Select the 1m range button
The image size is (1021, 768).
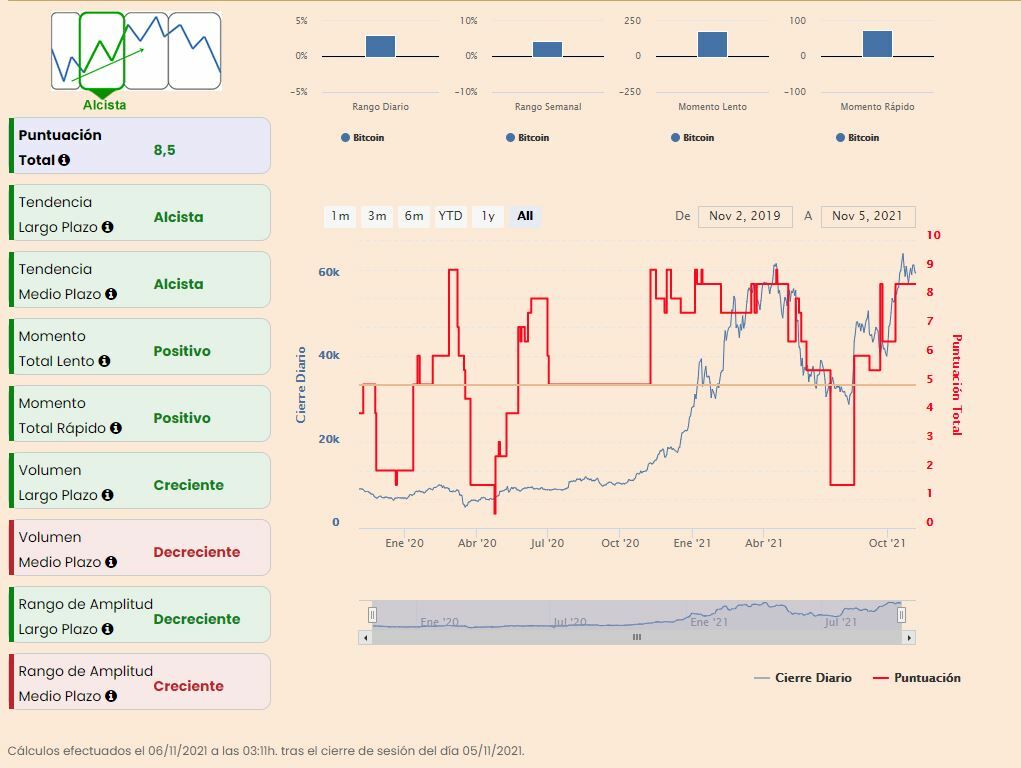pos(340,216)
